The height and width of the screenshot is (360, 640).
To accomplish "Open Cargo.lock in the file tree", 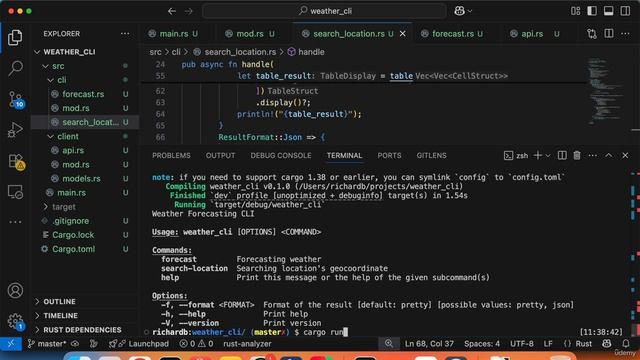I will [x=73, y=235].
